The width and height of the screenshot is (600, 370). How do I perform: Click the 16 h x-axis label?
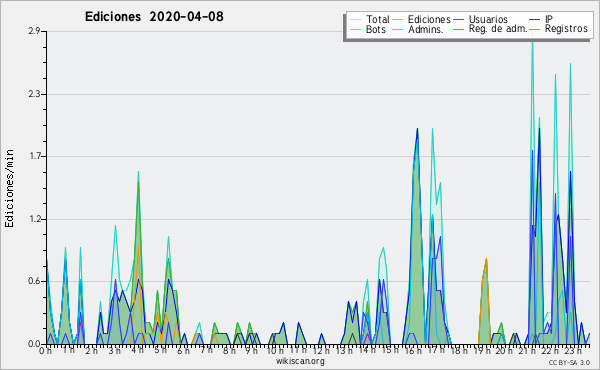coord(412,350)
